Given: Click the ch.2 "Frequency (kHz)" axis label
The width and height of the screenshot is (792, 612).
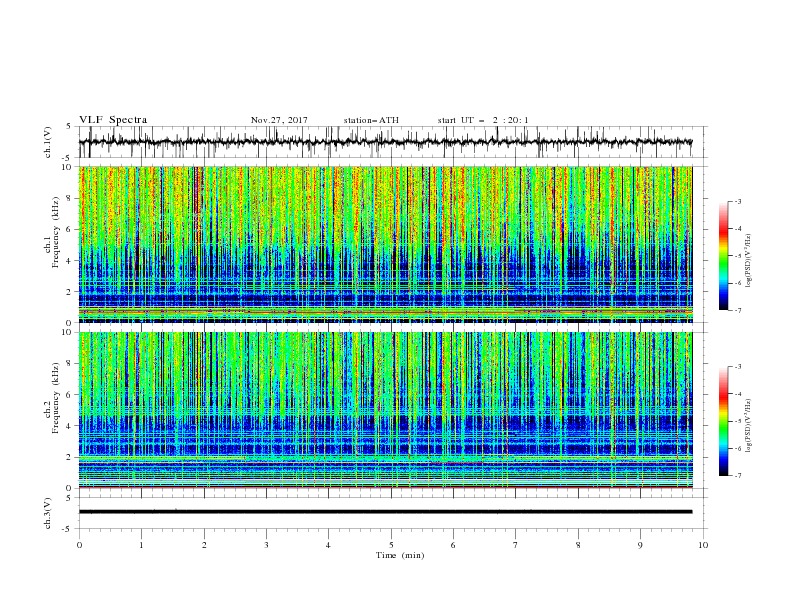Looking at the screenshot, I should (56, 398).
